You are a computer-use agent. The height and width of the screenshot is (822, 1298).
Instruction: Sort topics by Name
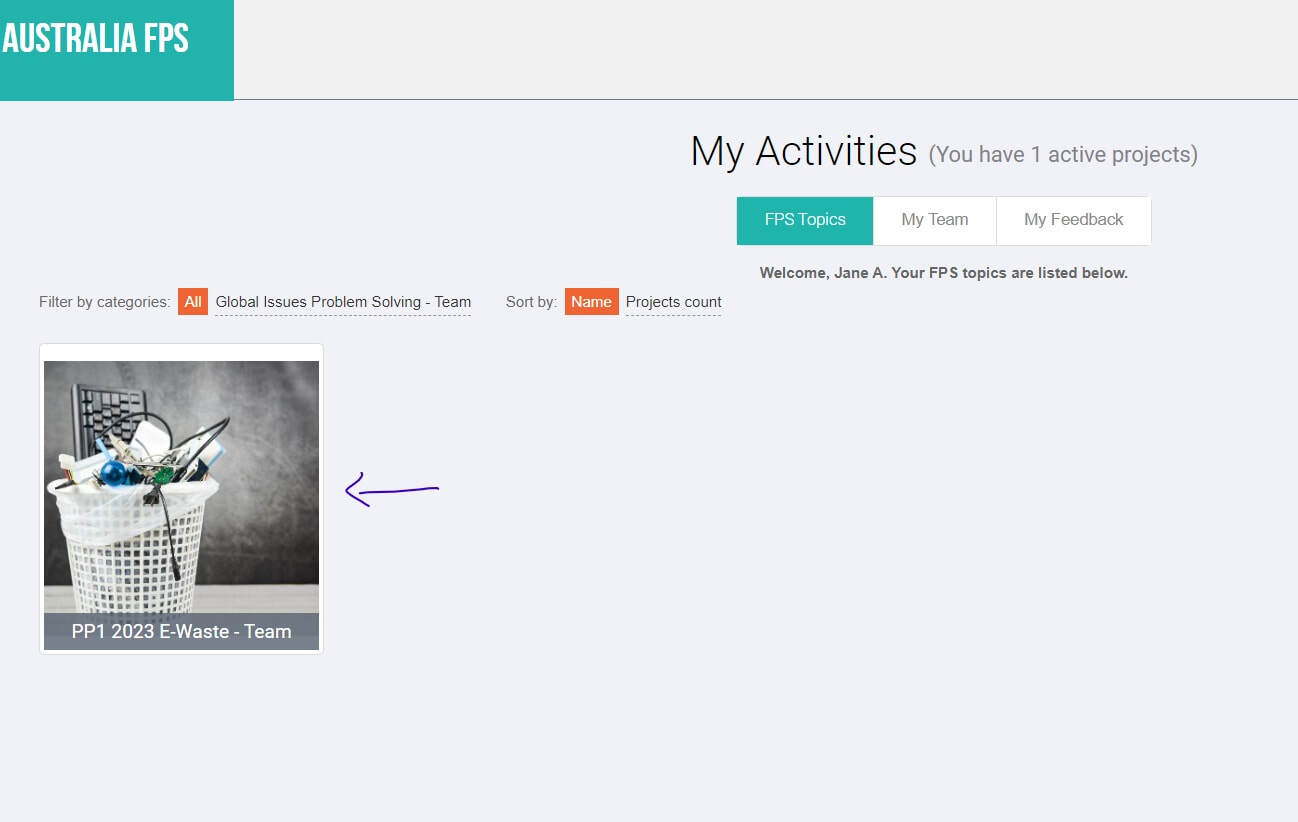(591, 302)
